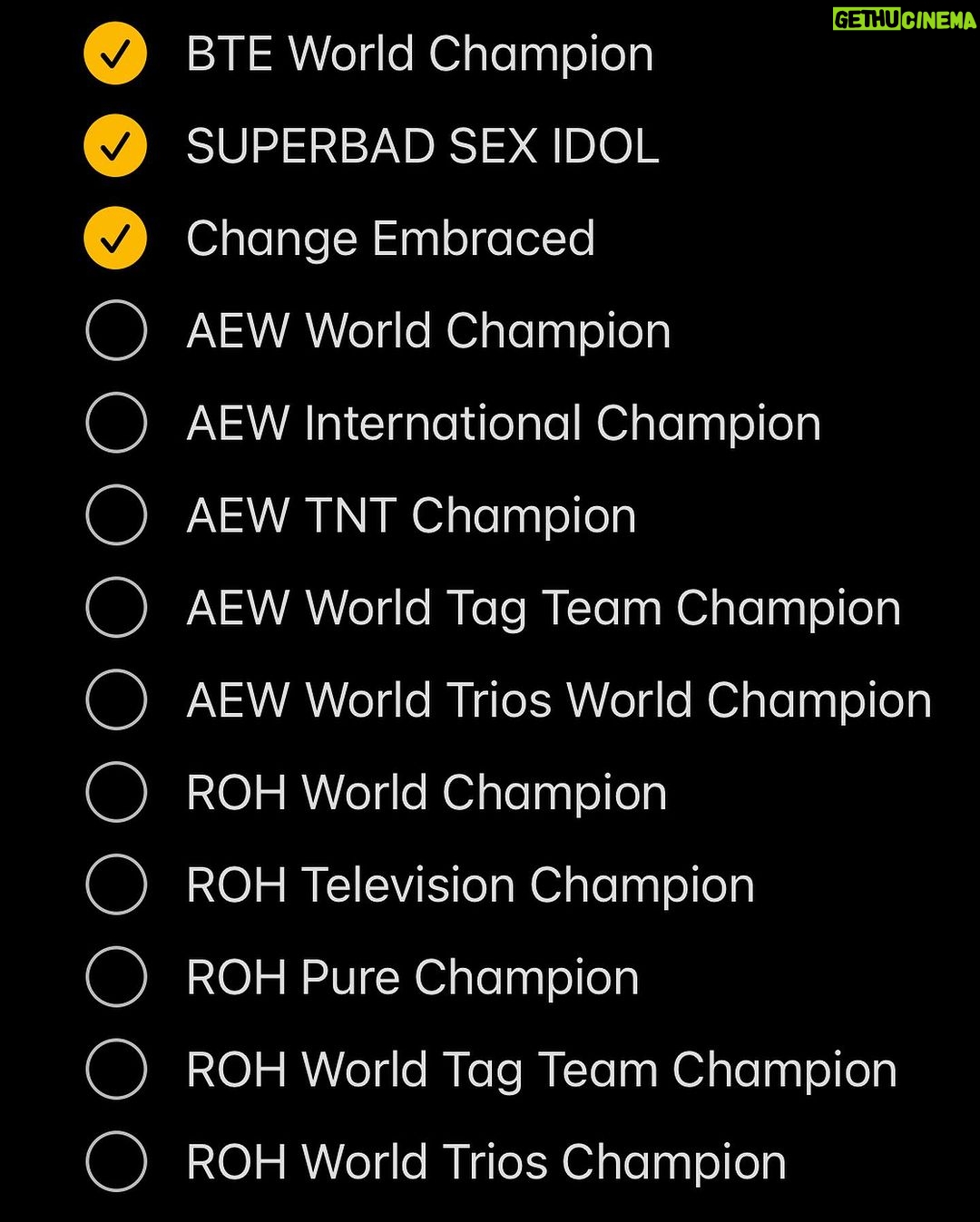The height and width of the screenshot is (1222, 980).
Task: Select the BTE World Champion text
Action: click(x=420, y=54)
